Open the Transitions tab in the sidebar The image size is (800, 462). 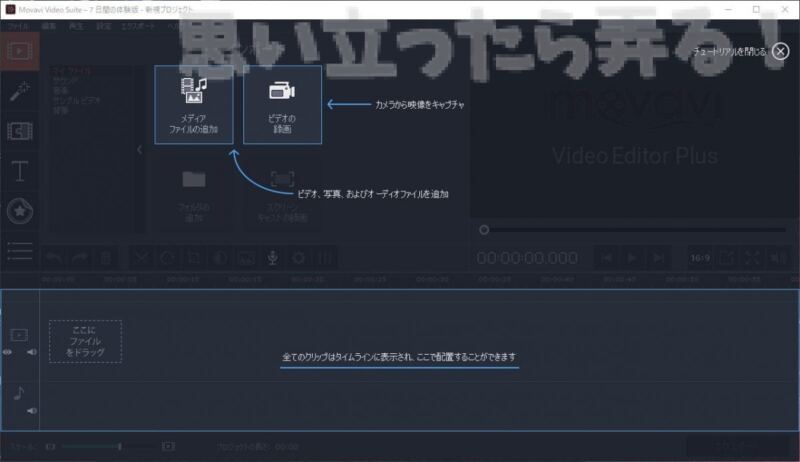click(20, 131)
